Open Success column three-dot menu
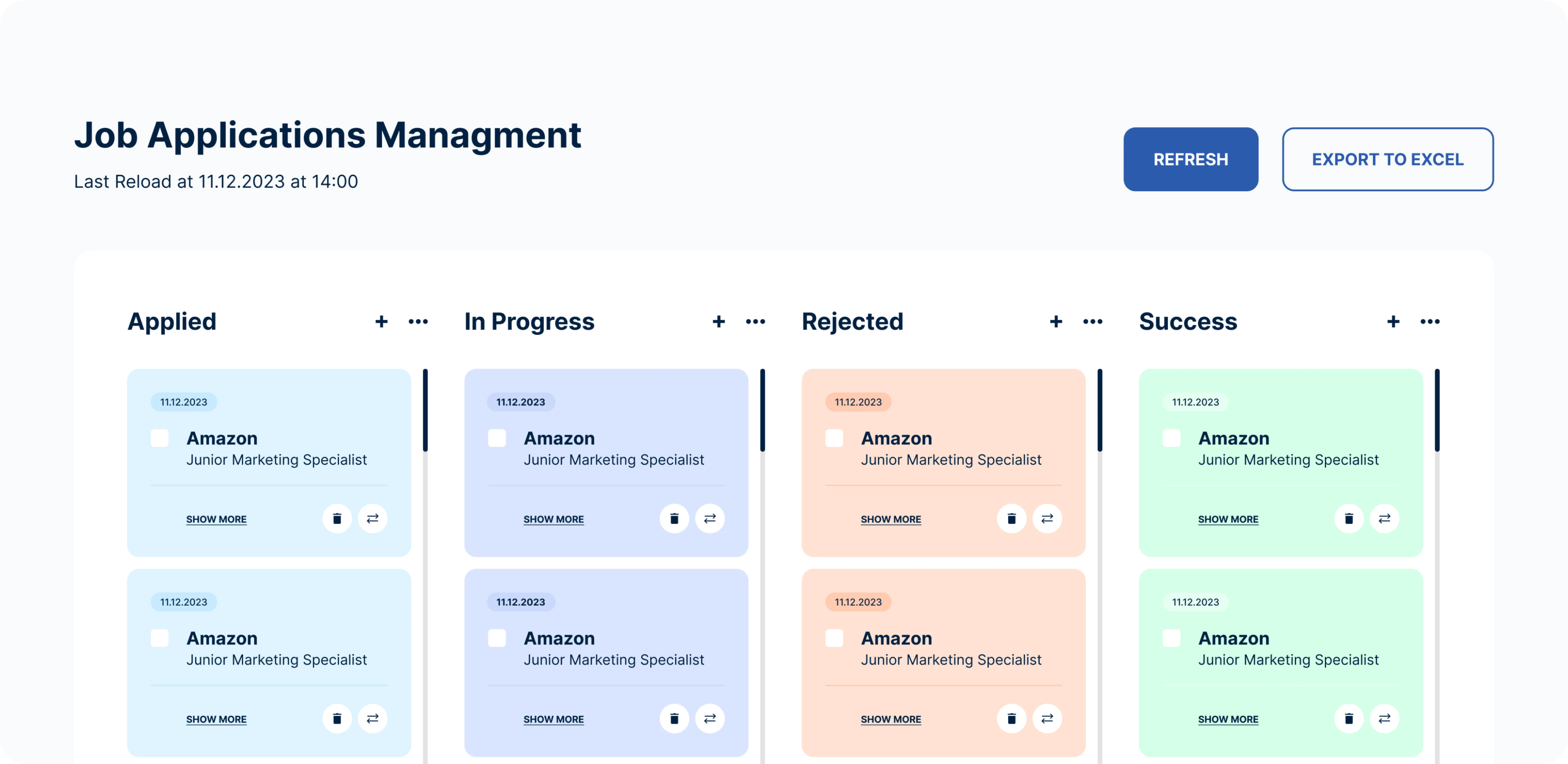Viewport: 1568px width, 764px height. (1430, 321)
